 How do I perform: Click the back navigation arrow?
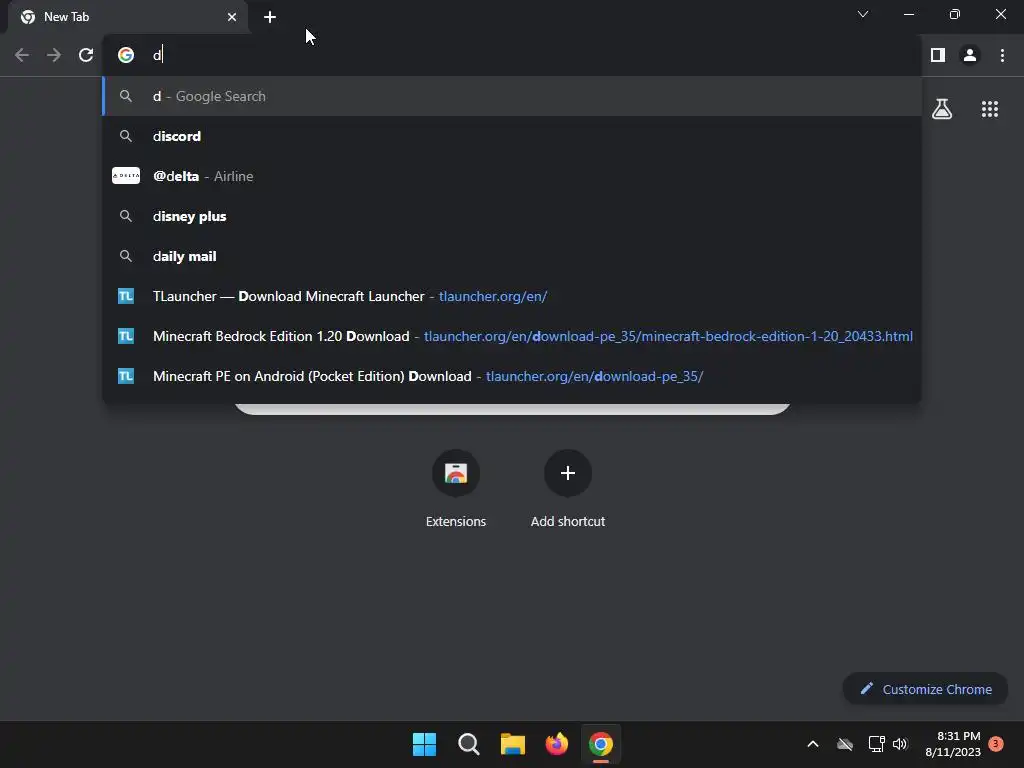coord(22,55)
